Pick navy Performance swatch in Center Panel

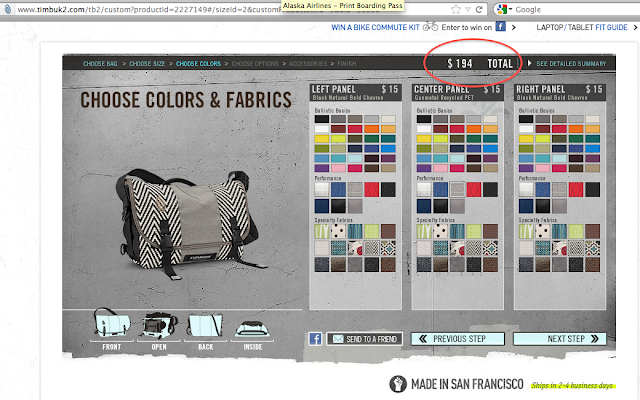click(424, 206)
